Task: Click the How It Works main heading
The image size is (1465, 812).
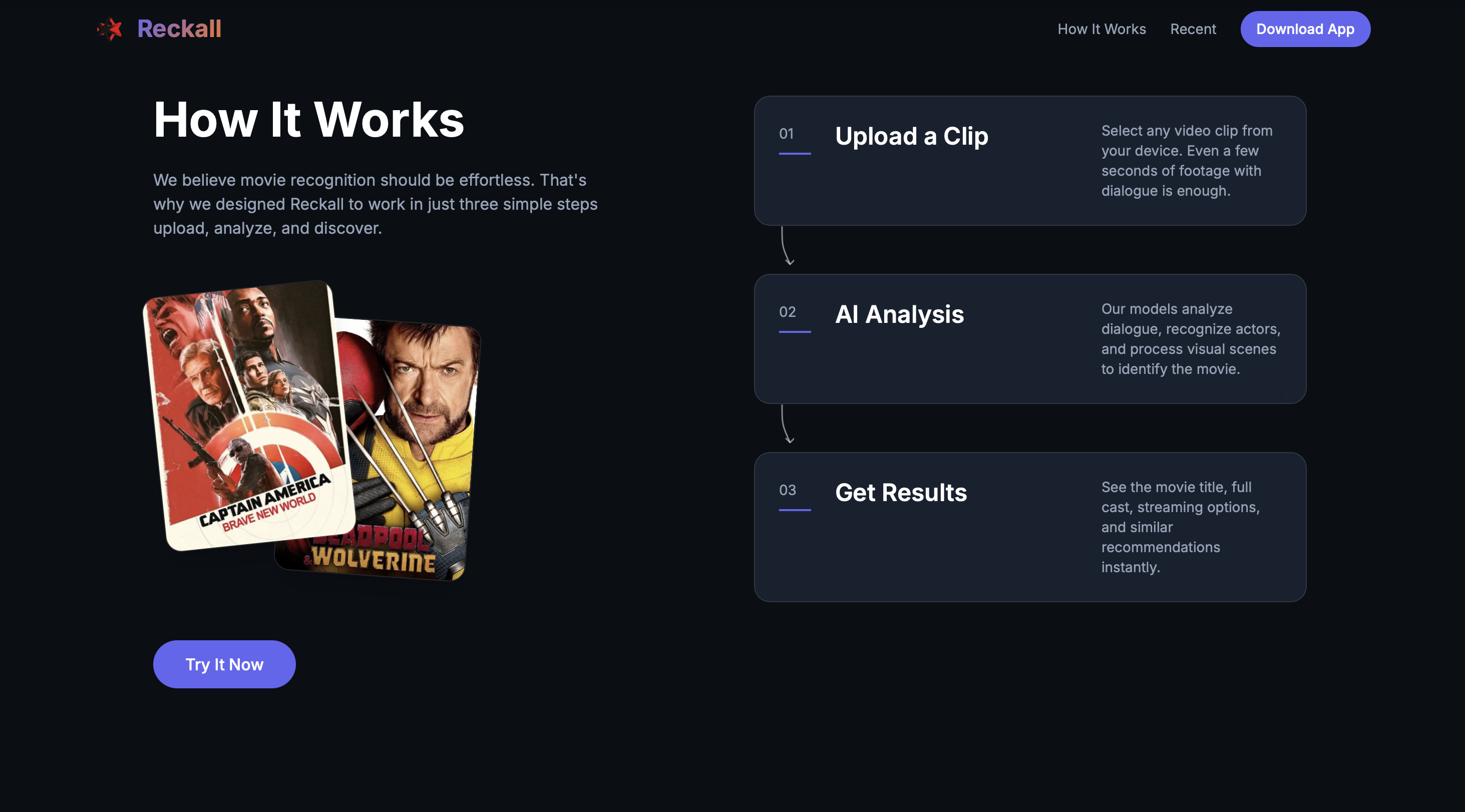Action: [x=309, y=120]
